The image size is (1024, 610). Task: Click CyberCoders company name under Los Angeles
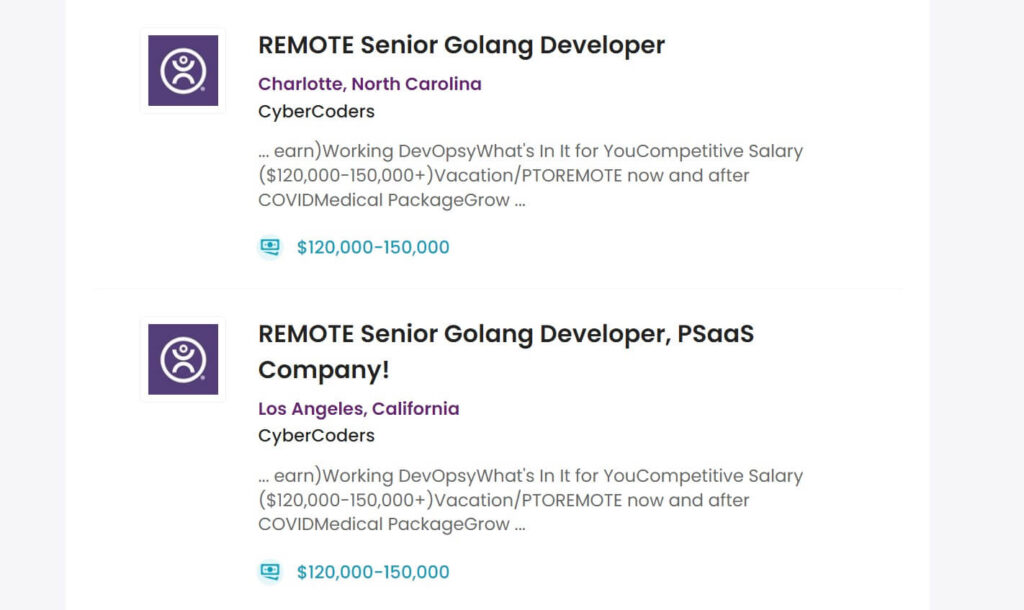tap(316, 436)
